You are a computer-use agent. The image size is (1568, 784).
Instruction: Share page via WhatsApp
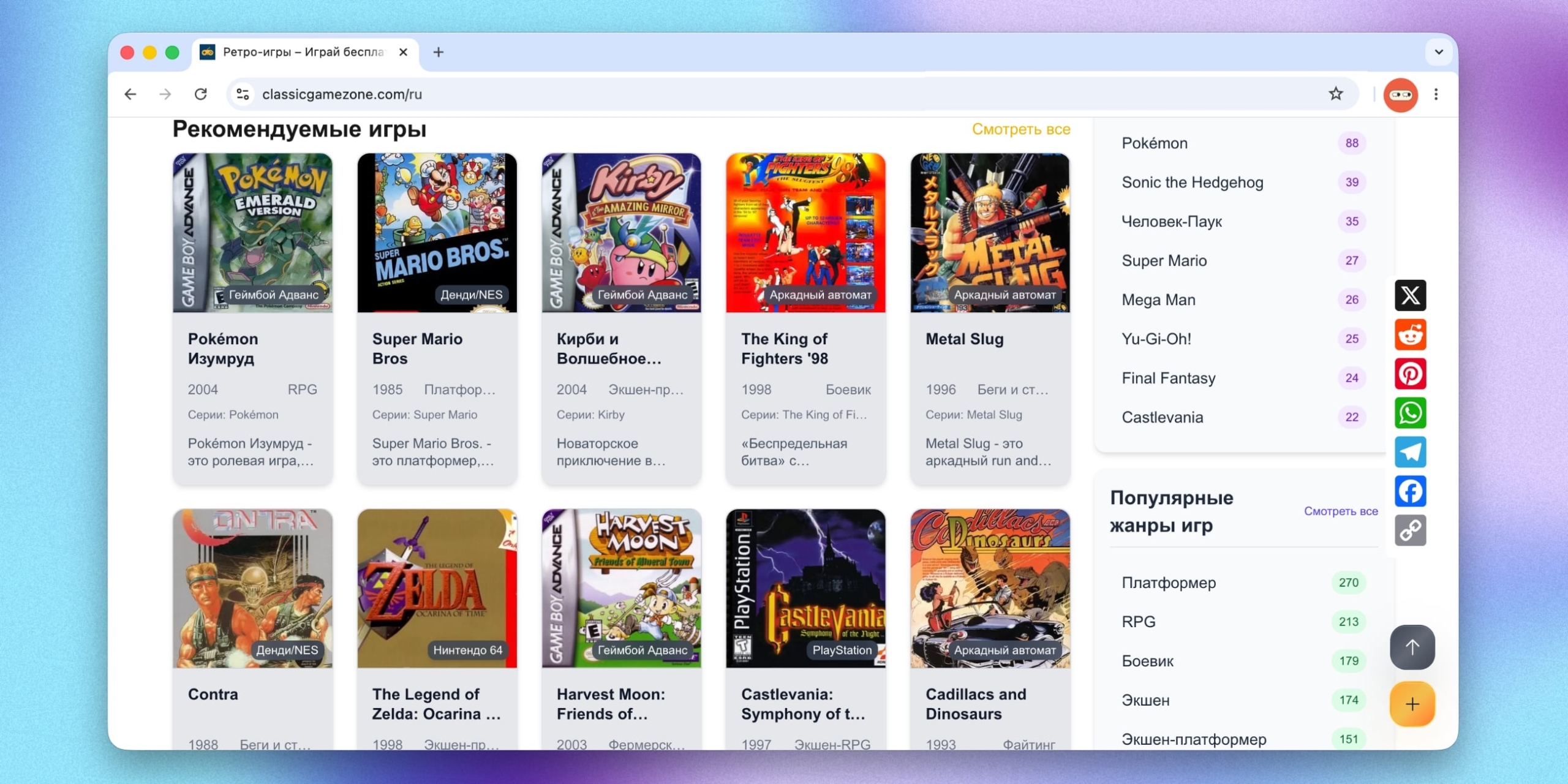click(1410, 413)
